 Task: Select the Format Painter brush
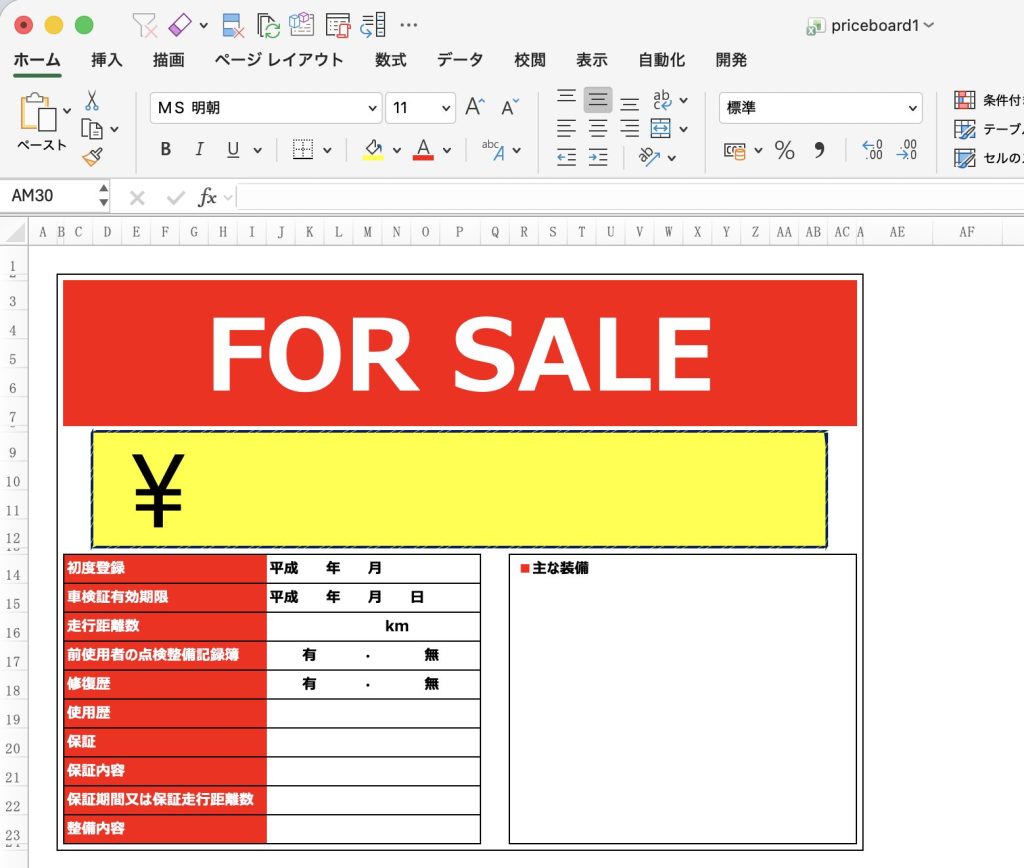pyautogui.click(x=92, y=156)
